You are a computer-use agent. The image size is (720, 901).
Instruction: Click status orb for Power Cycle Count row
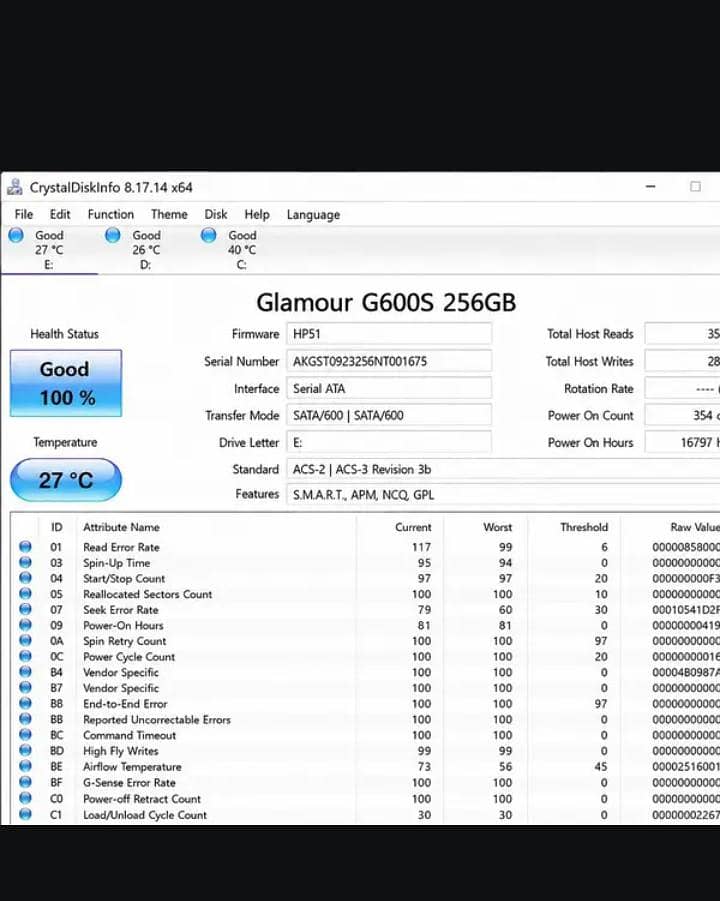click(25, 656)
